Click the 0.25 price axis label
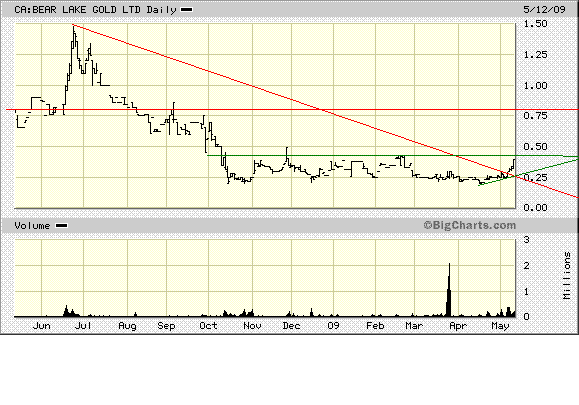 pyautogui.click(x=535, y=178)
